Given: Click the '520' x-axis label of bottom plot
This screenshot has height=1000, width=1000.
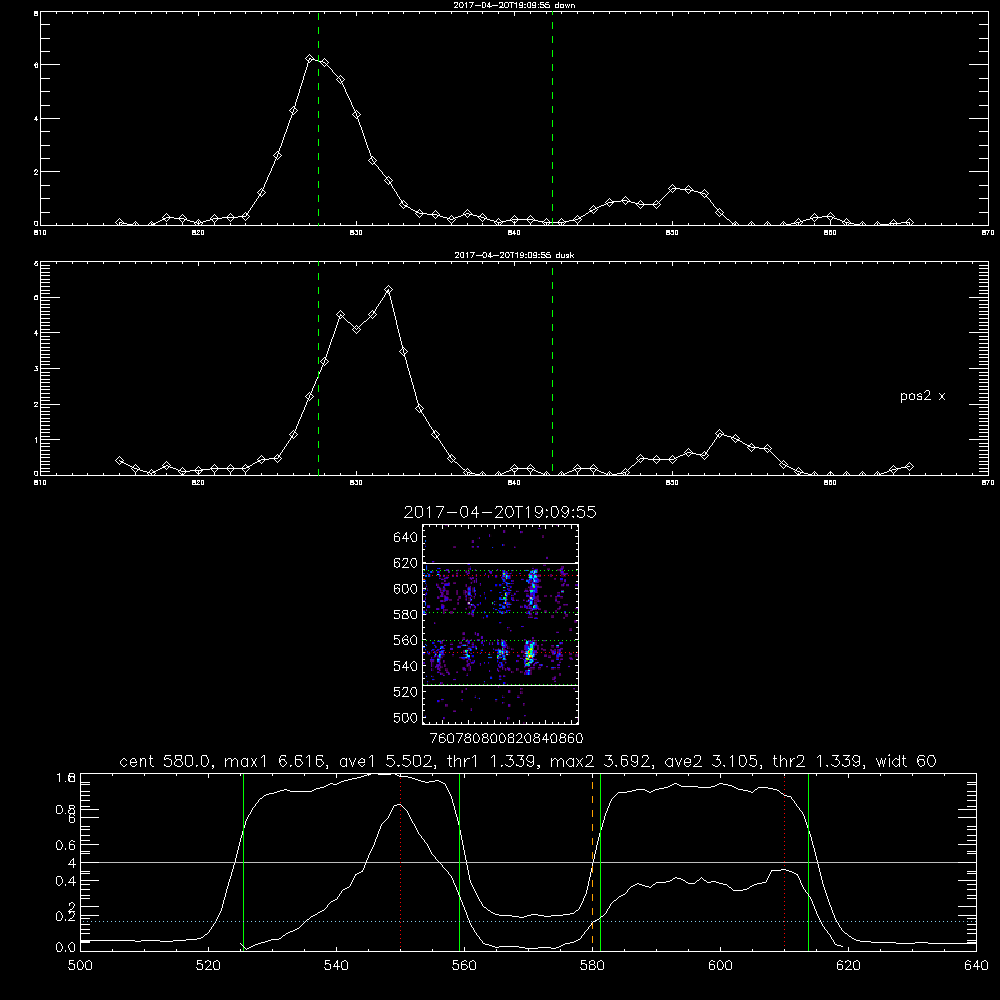Looking at the screenshot, I should coord(208,966).
